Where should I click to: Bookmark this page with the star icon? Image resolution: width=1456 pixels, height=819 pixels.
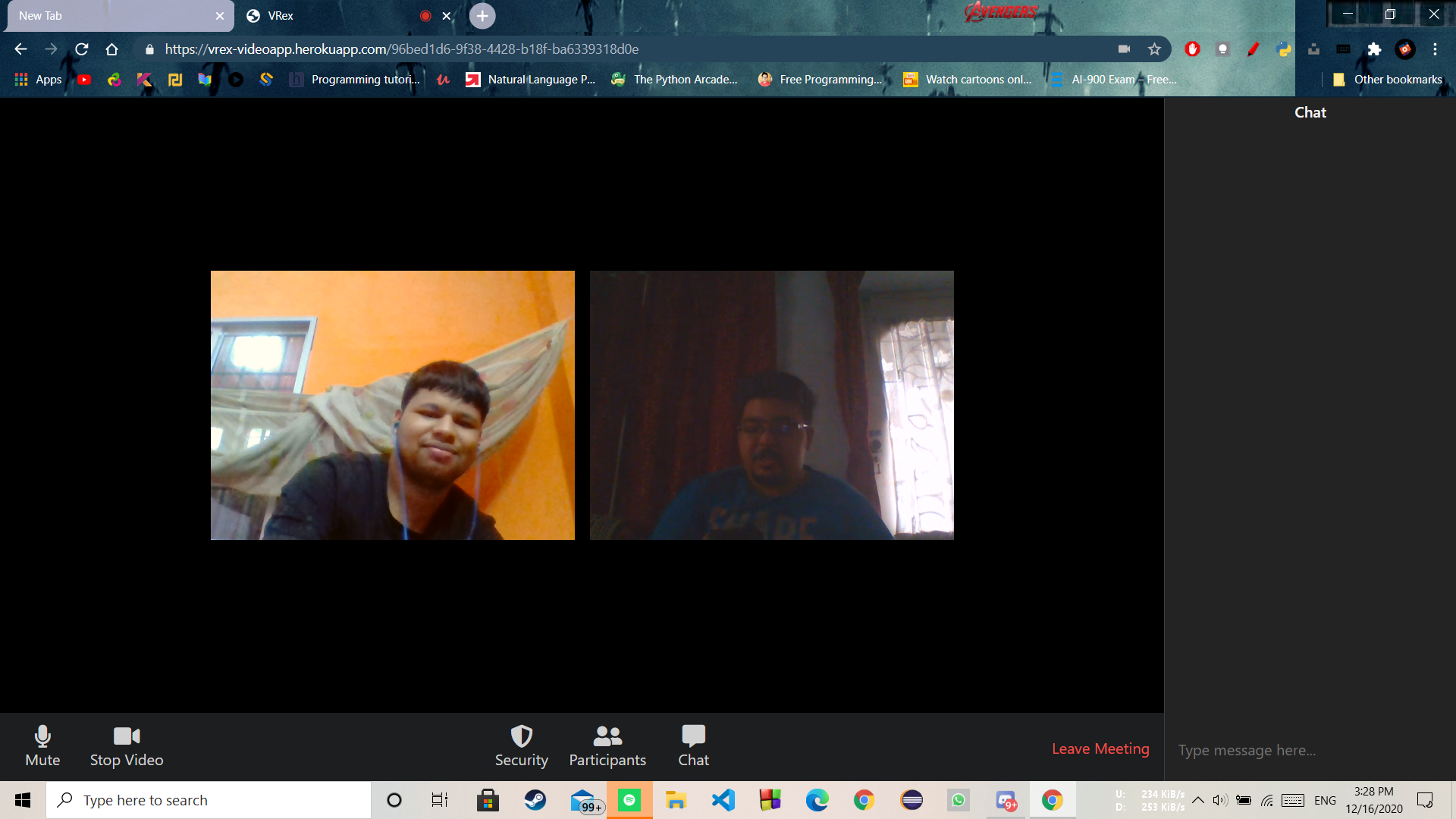tap(1154, 49)
